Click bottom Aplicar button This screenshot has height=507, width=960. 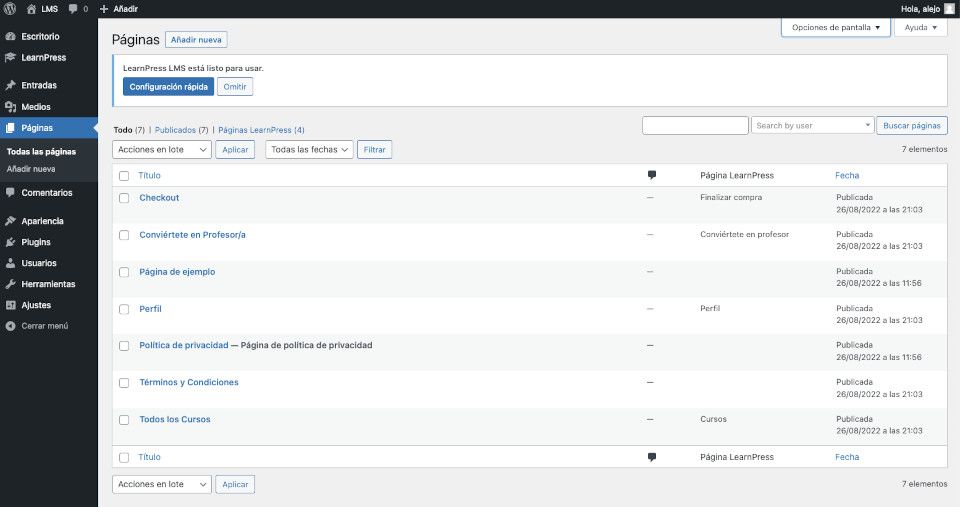pyautogui.click(x=235, y=484)
